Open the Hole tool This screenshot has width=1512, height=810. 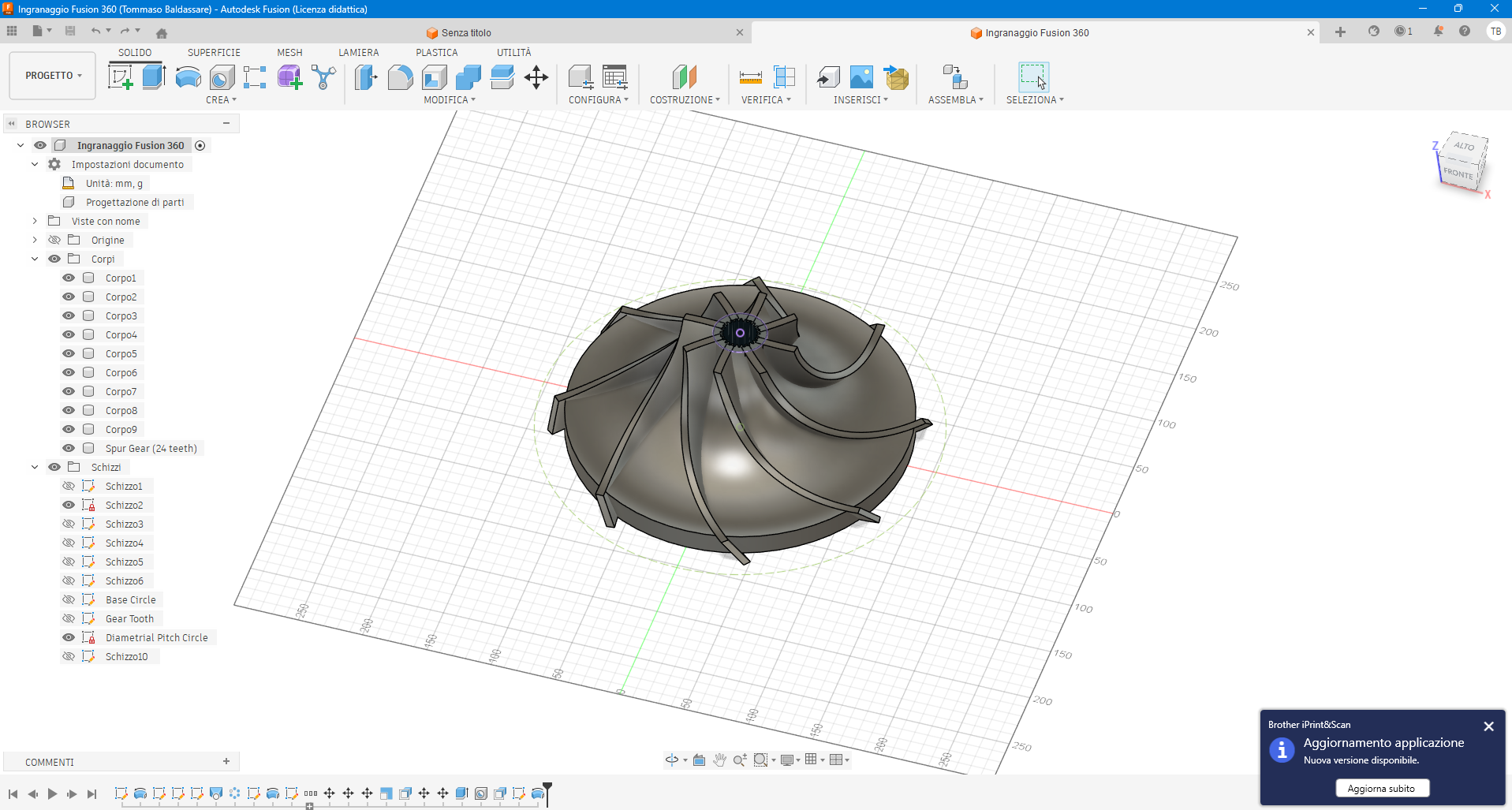point(222,77)
